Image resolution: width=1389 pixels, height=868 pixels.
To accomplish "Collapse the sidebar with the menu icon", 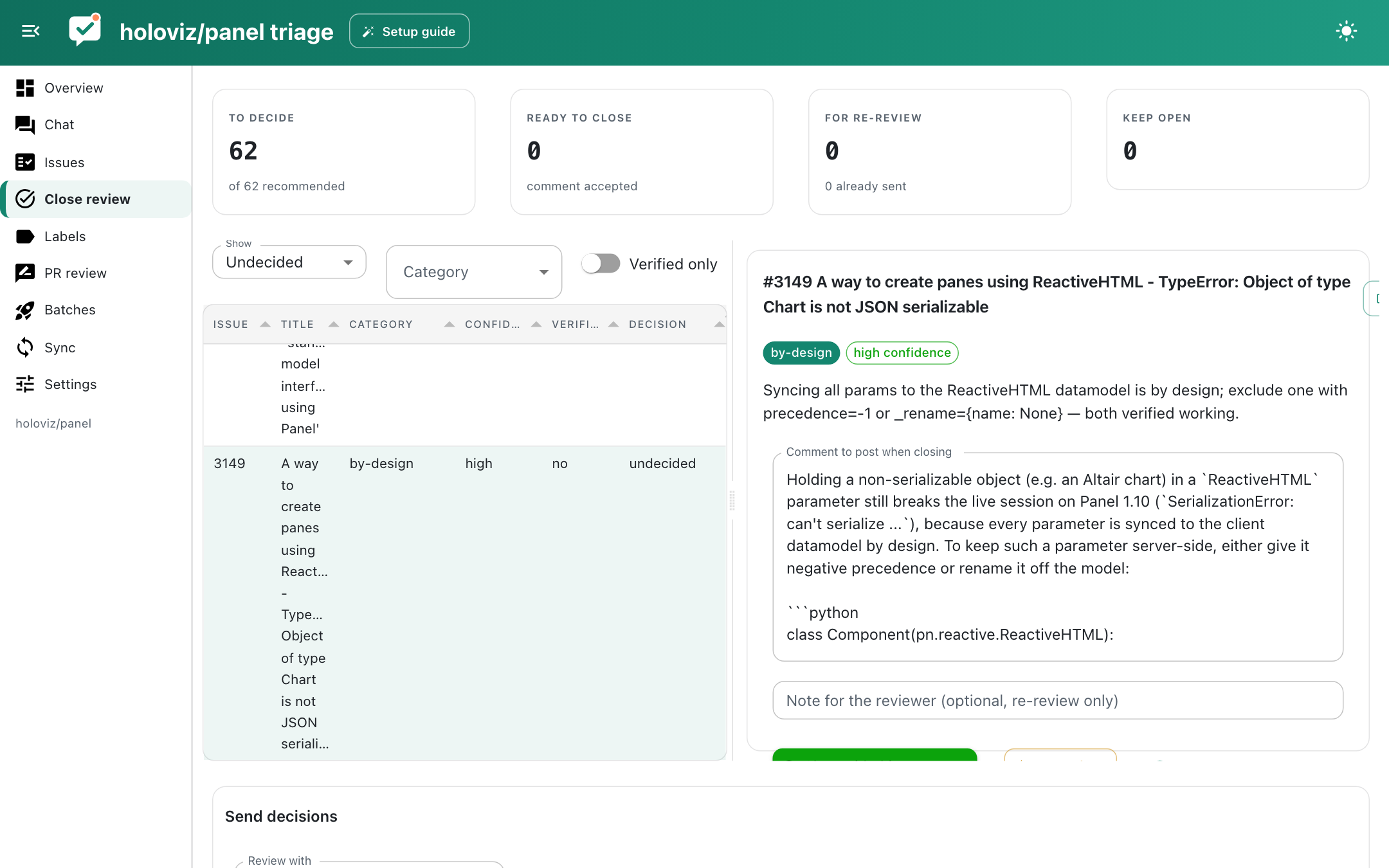I will point(30,31).
